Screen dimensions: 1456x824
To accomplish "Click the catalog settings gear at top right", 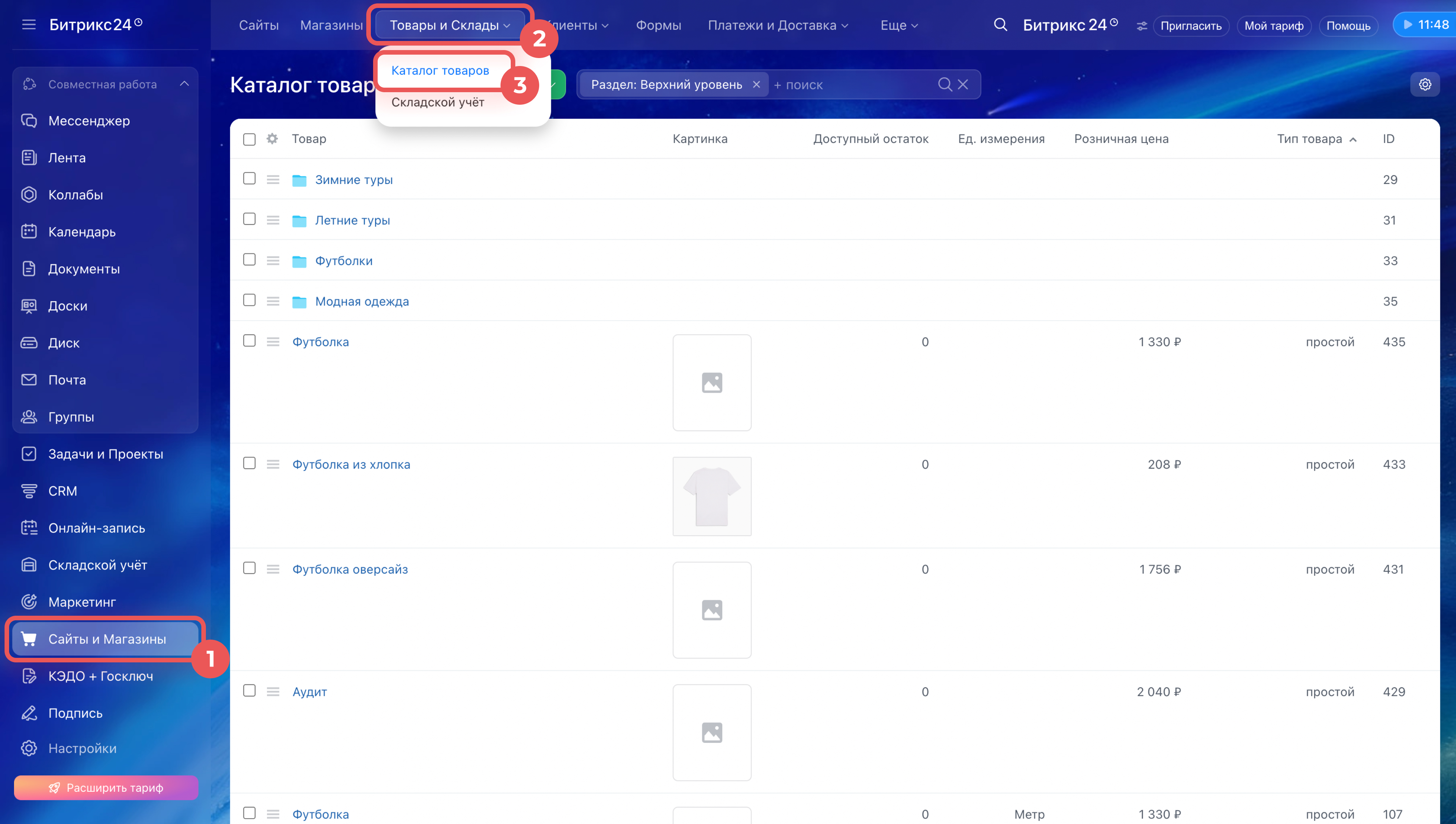I will (1424, 84).
